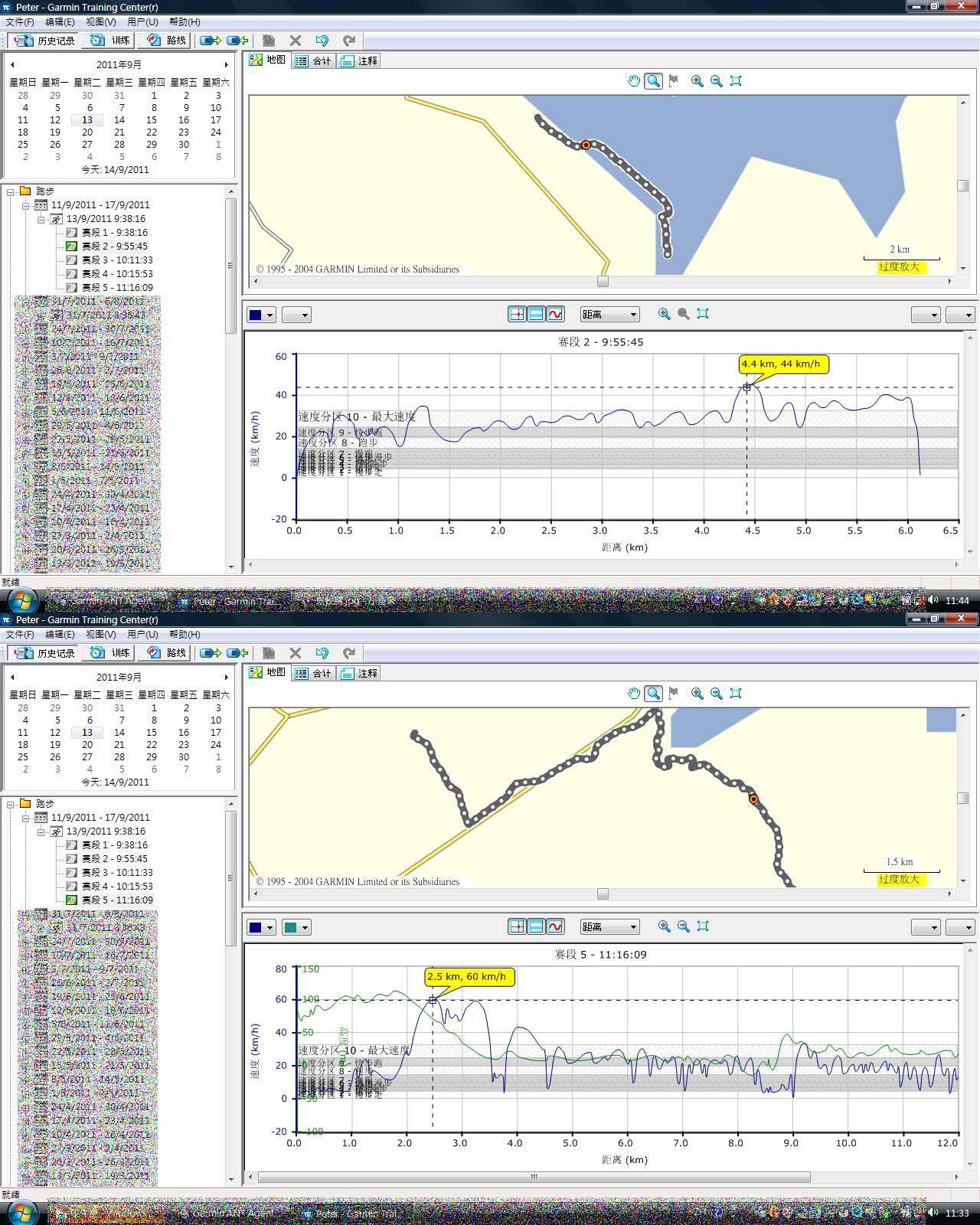Zoom in on the 赛段 2 speed chart
The image size is (980, 1225).
[x=664, y=314]
